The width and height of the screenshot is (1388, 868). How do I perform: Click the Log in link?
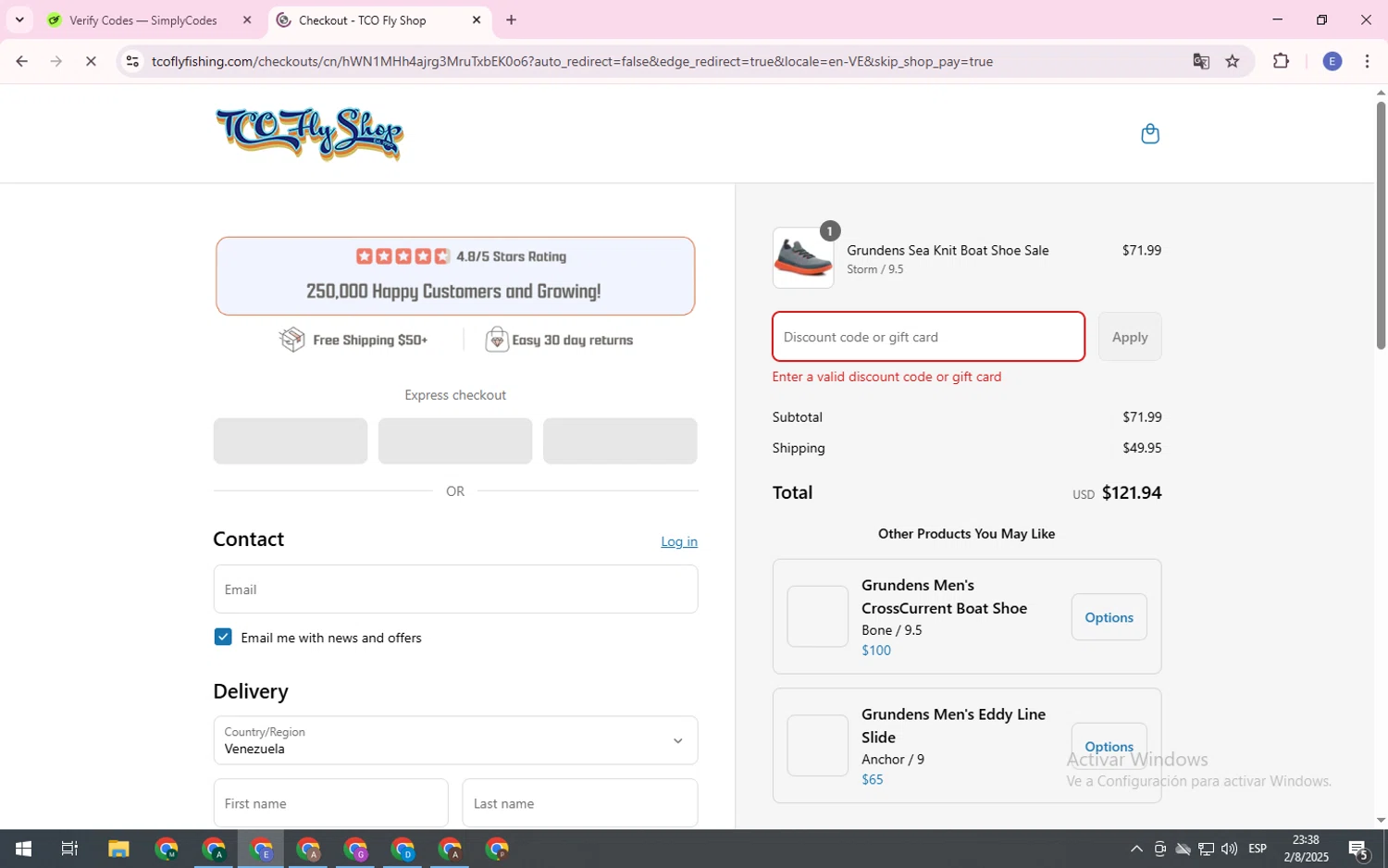coord(679,542)
